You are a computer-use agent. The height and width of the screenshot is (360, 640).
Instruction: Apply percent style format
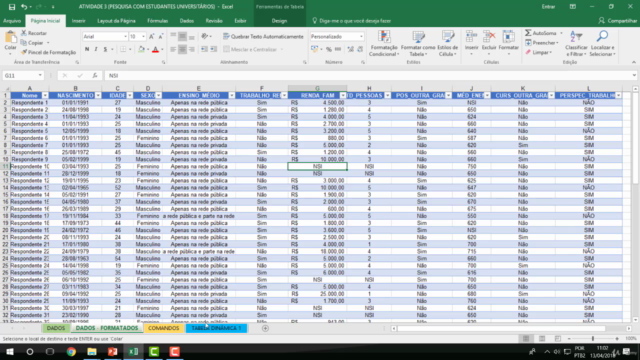329,49
